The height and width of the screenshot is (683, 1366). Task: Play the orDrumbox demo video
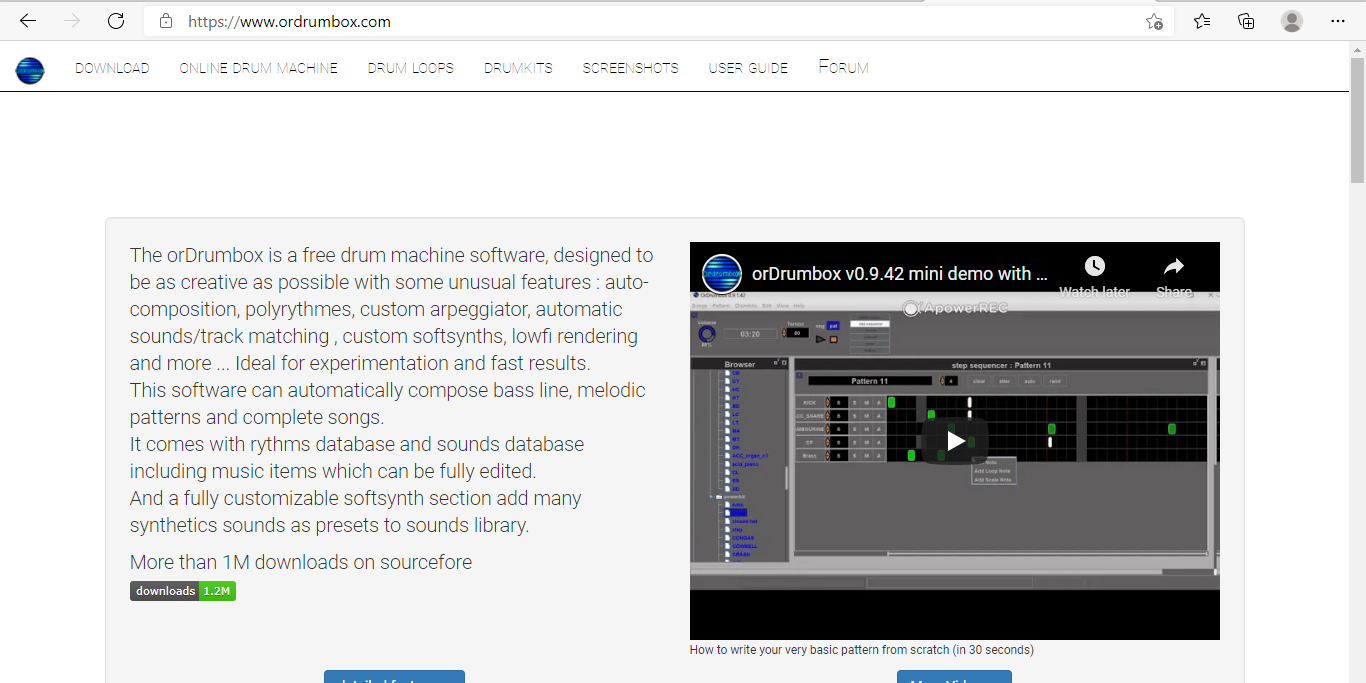pos(955,440)
